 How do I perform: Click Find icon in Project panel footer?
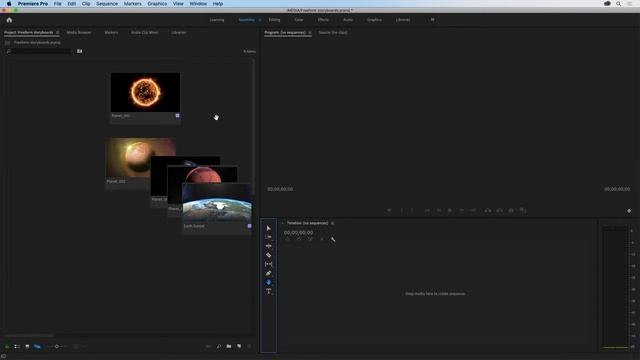click(x=219, y=346)
